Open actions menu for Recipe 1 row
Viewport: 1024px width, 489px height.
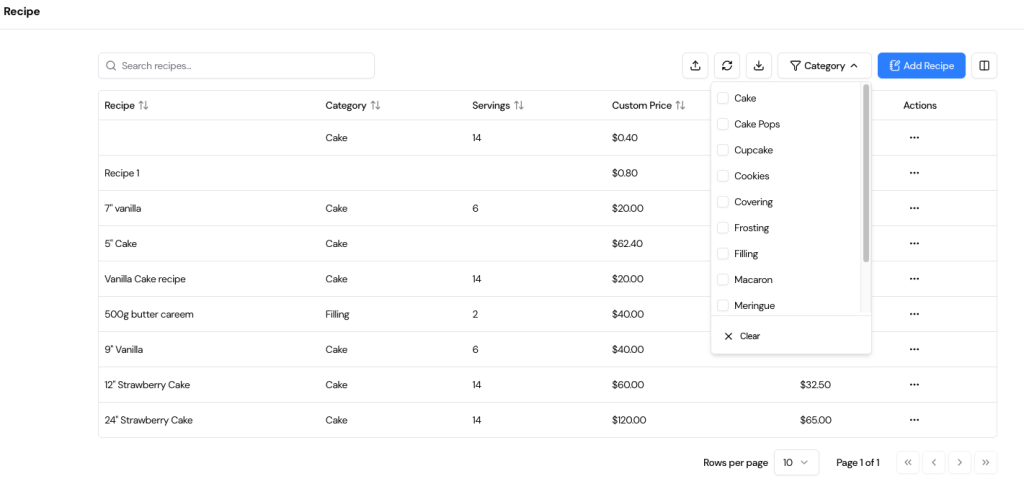(x=913, y=173)
